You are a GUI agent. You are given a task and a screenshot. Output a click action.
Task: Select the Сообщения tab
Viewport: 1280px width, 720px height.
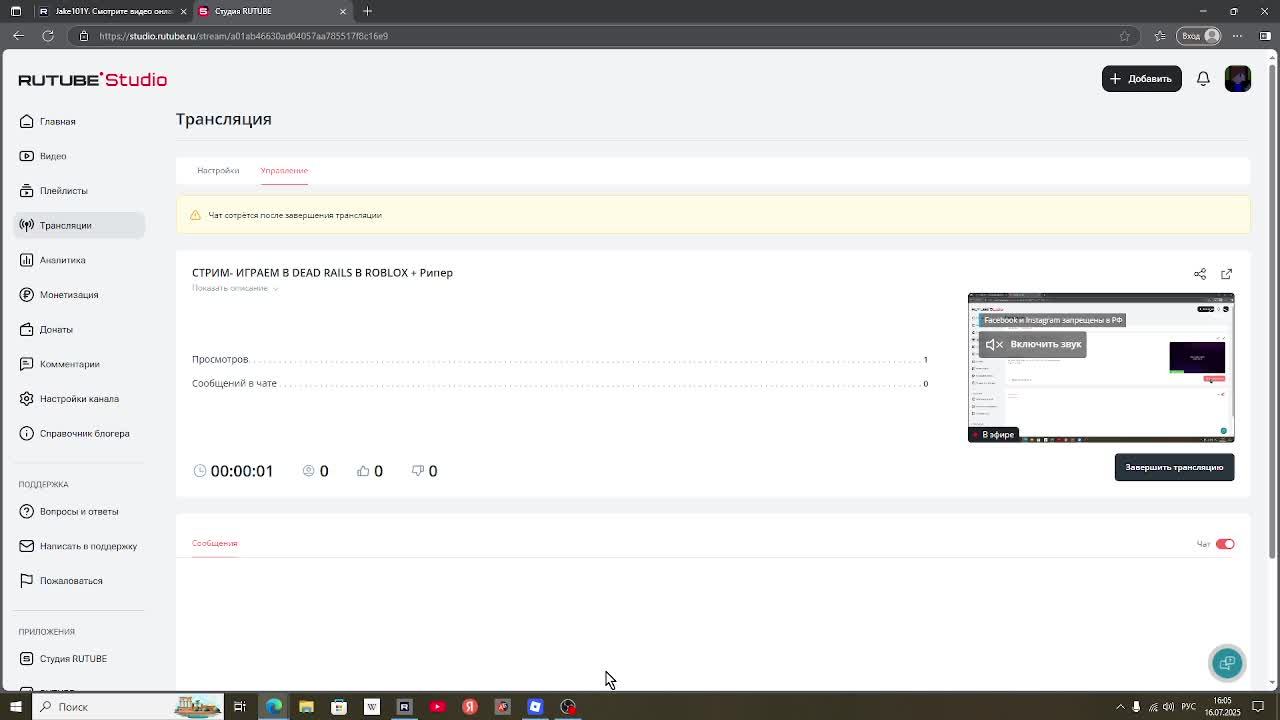point(215,543)
